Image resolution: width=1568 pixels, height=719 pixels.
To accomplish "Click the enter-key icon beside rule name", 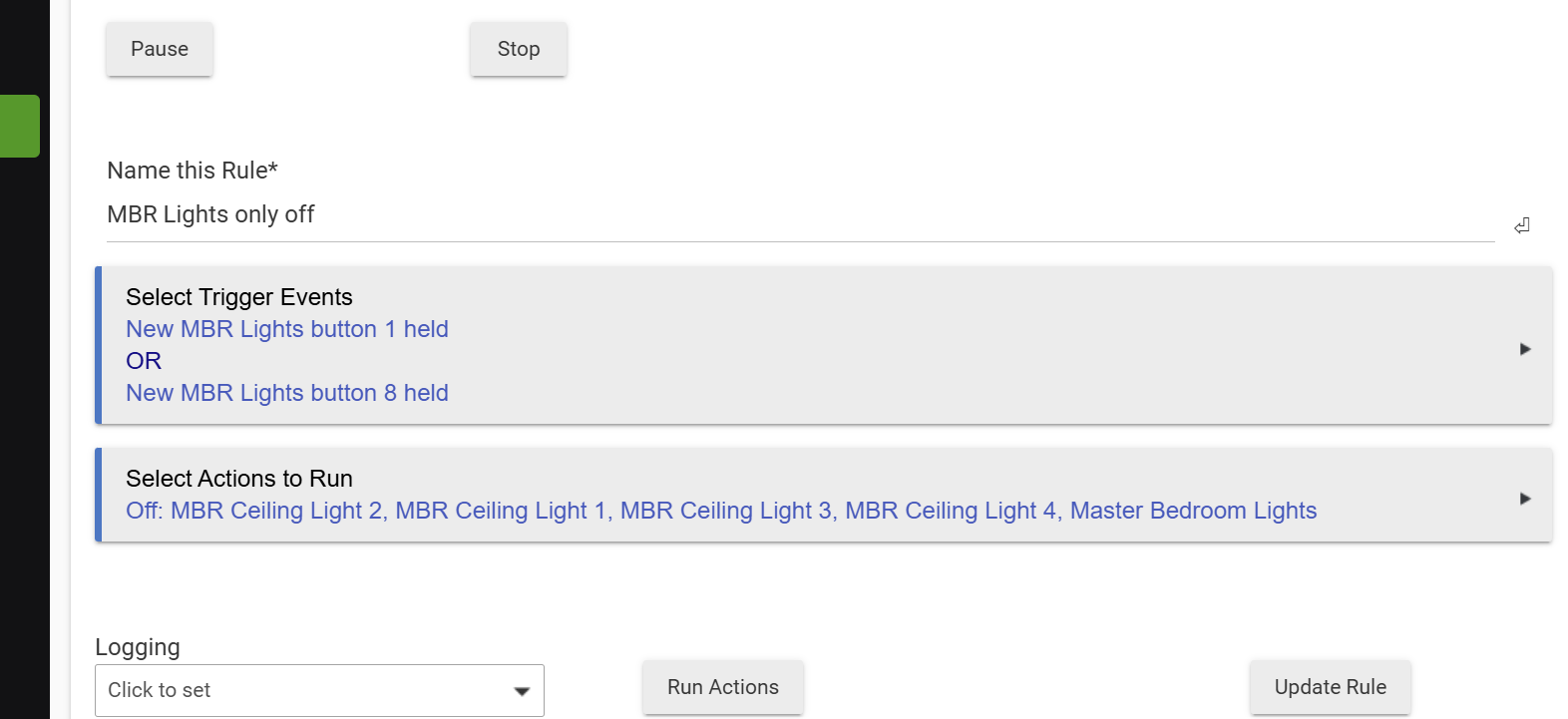I will (1521, 225).
